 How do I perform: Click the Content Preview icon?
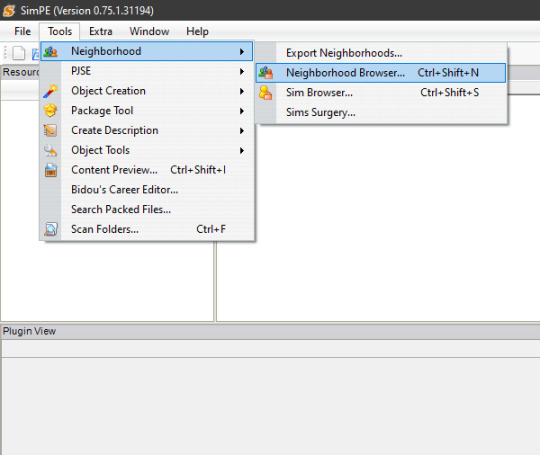[x=51, y=170]
